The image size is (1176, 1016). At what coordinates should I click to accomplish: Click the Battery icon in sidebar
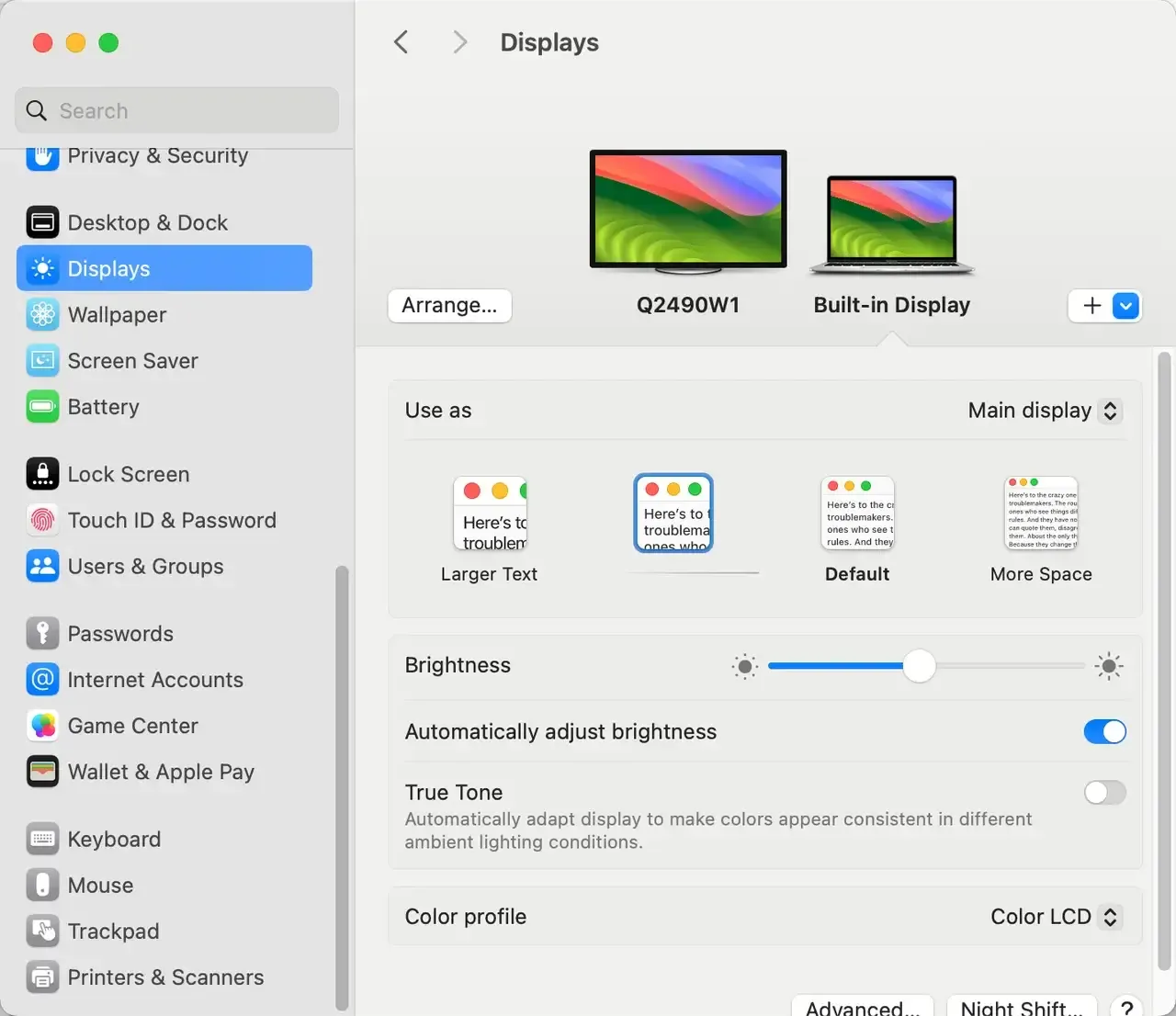(x=42, y=406)
